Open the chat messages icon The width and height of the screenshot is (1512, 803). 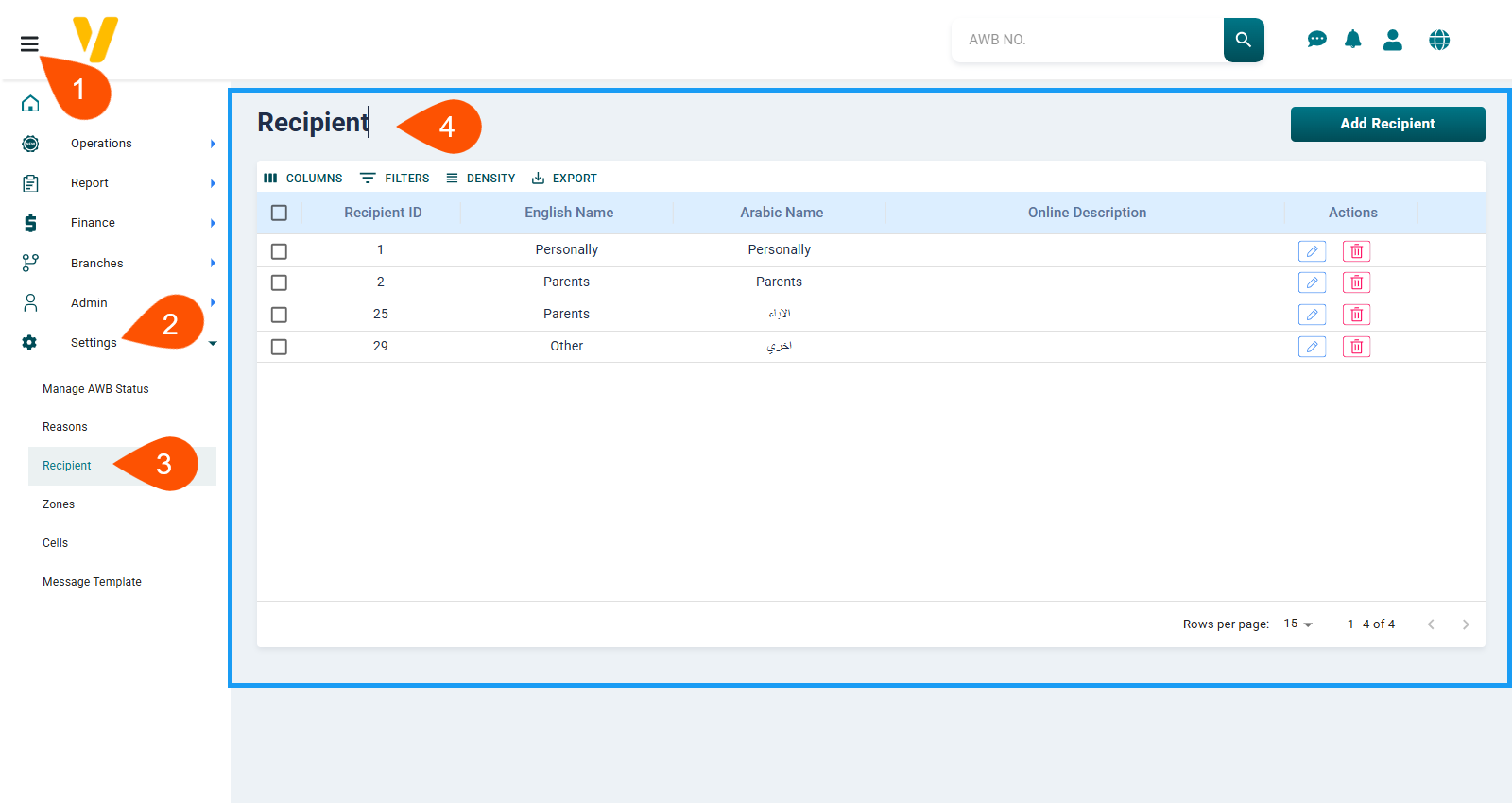click(1316, 40)
